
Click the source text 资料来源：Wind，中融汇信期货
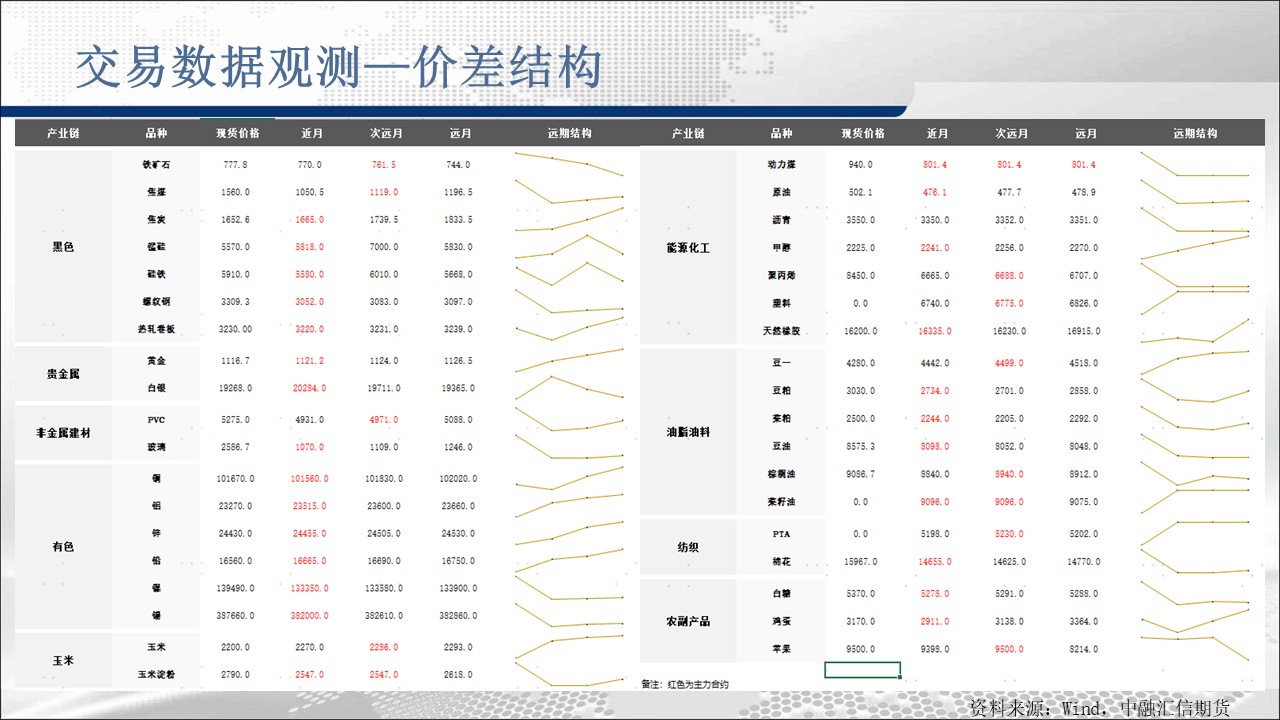click(x=1100, y=708)
